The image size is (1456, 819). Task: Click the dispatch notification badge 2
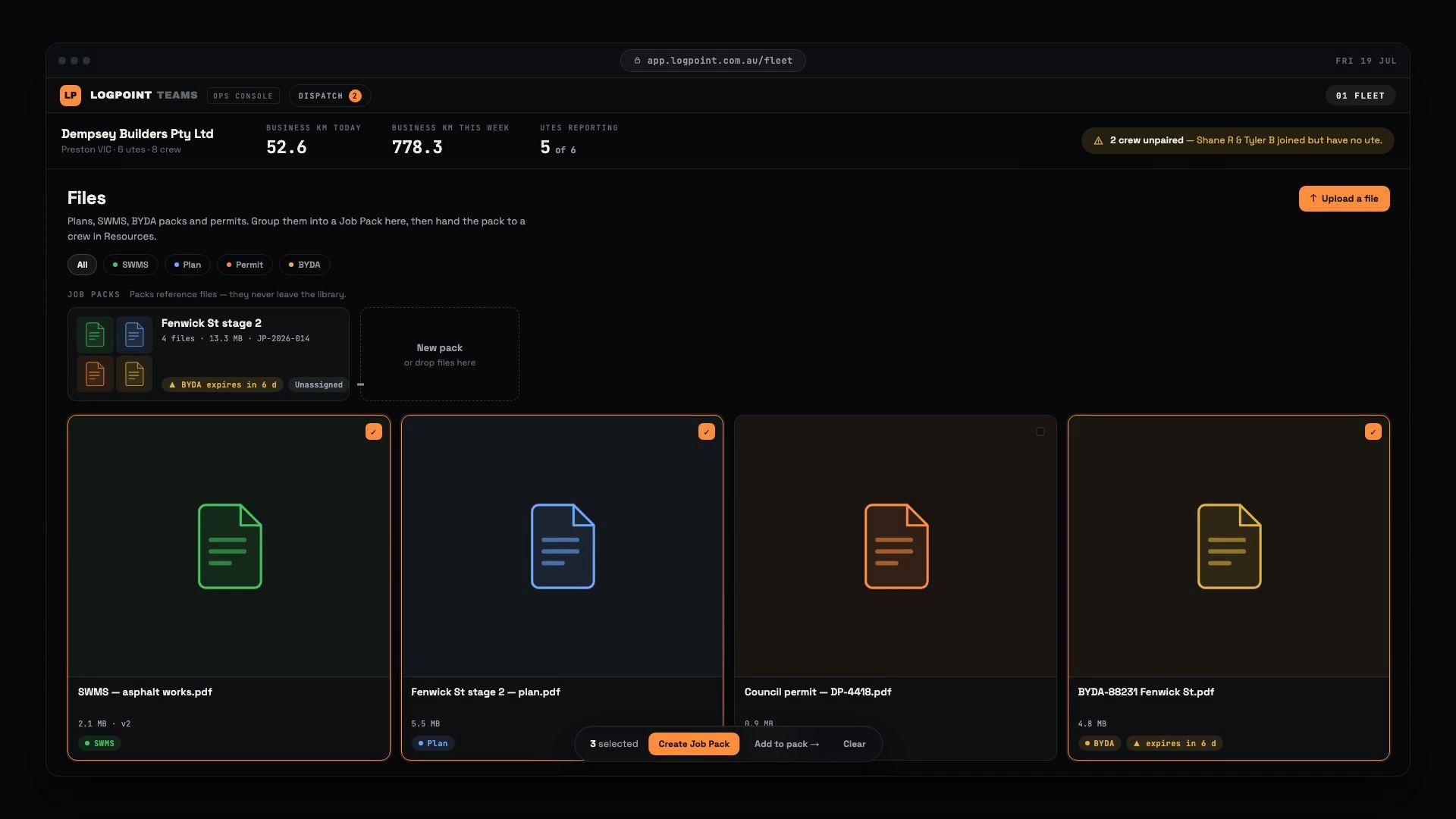[x=355, y=96]
